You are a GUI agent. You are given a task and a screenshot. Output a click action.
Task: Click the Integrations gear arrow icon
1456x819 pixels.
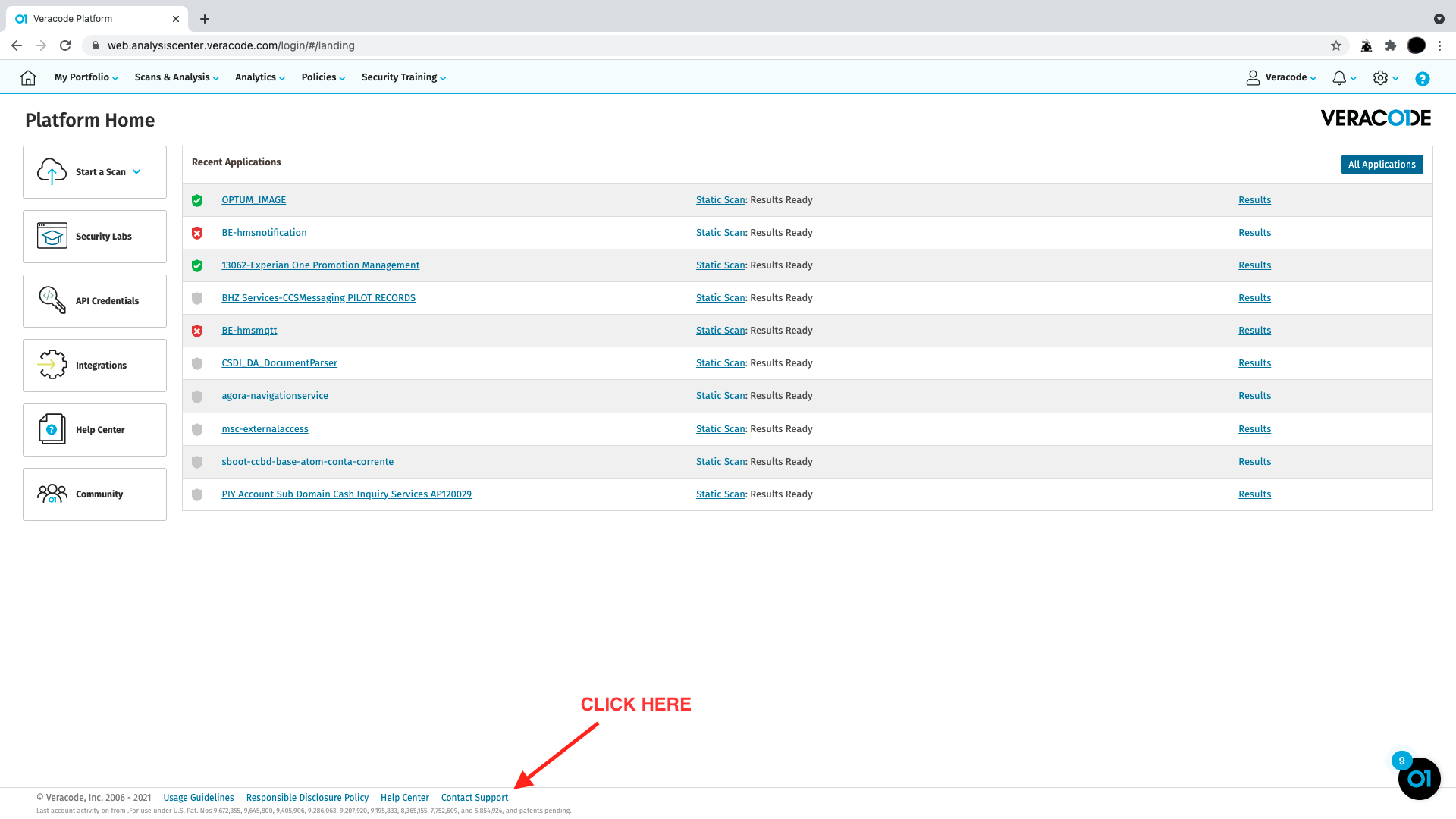pos(52,365)
